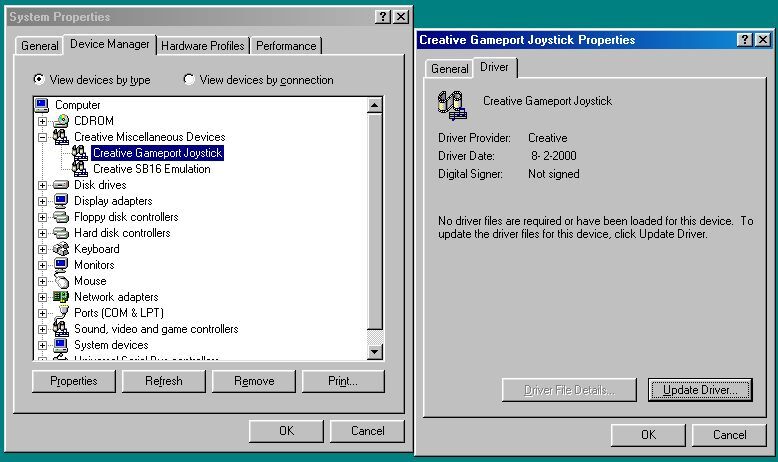Expand the Mouse node

(x=43, y=281)
